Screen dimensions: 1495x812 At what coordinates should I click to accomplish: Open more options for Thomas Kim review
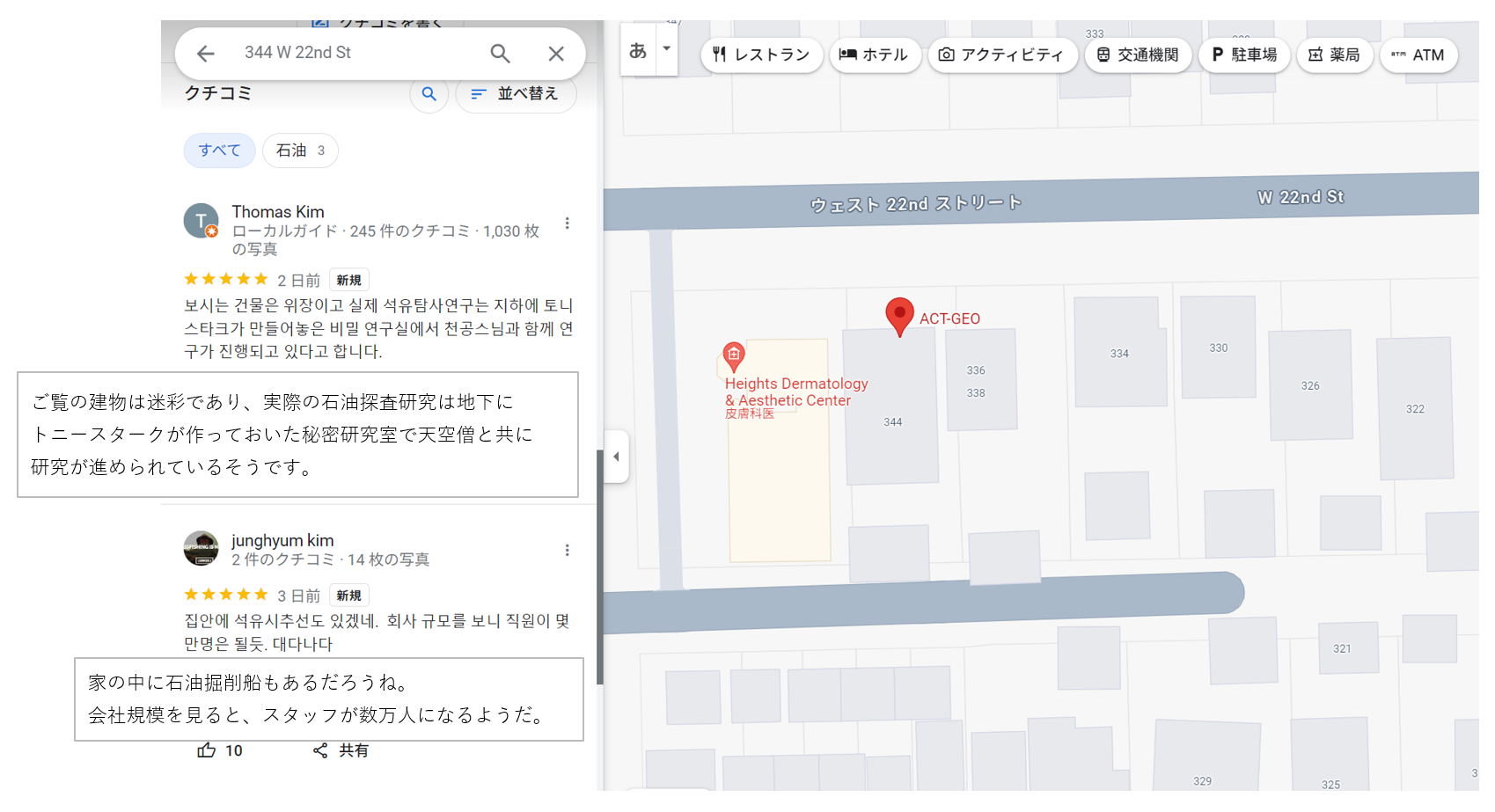click(x=567, y=223)
